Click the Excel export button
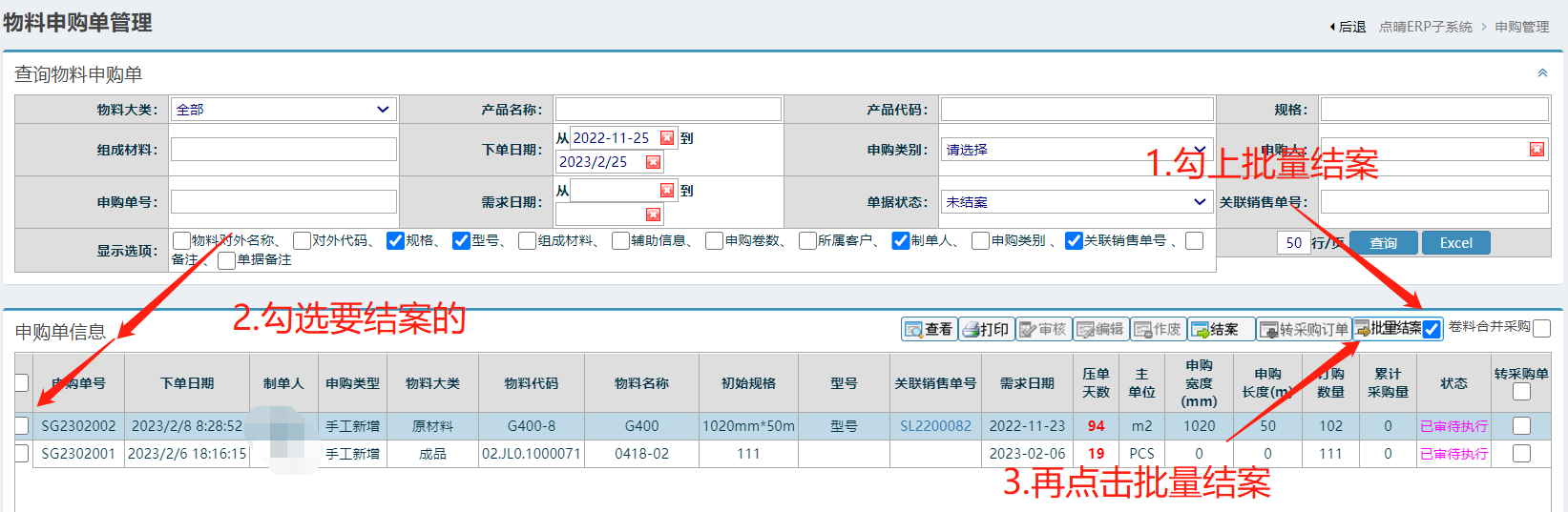 [x=1456, y=243]
